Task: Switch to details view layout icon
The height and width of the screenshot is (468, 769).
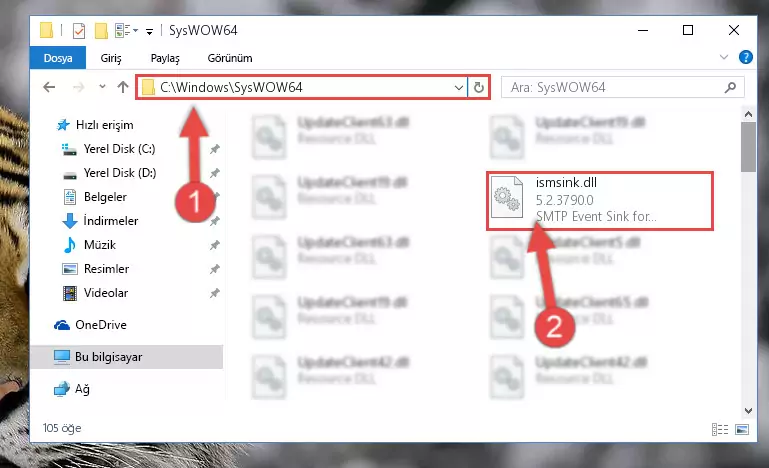Action: point(720,430)
